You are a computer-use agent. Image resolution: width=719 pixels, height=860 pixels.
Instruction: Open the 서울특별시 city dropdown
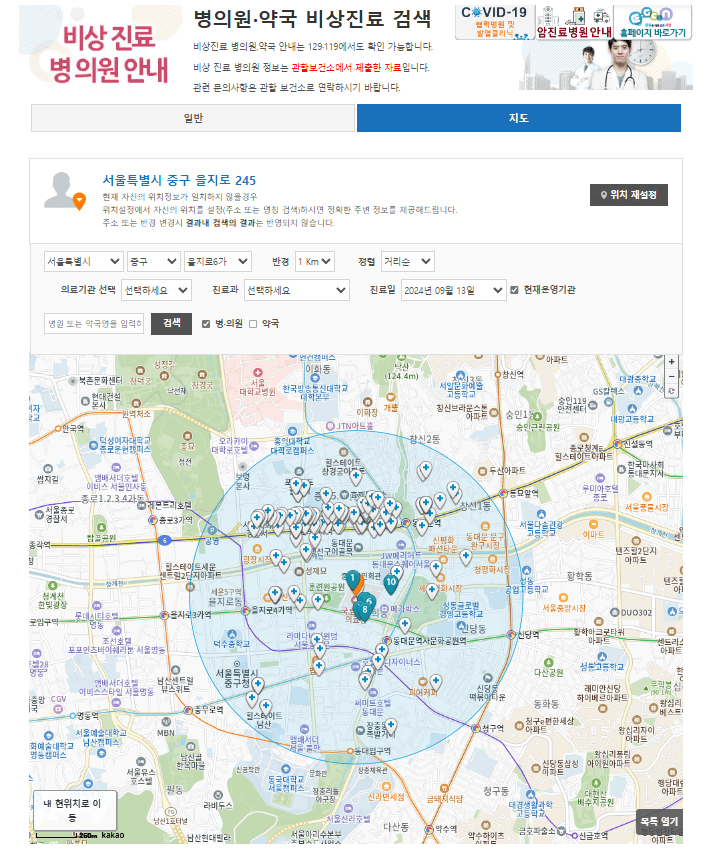point(83,262)
